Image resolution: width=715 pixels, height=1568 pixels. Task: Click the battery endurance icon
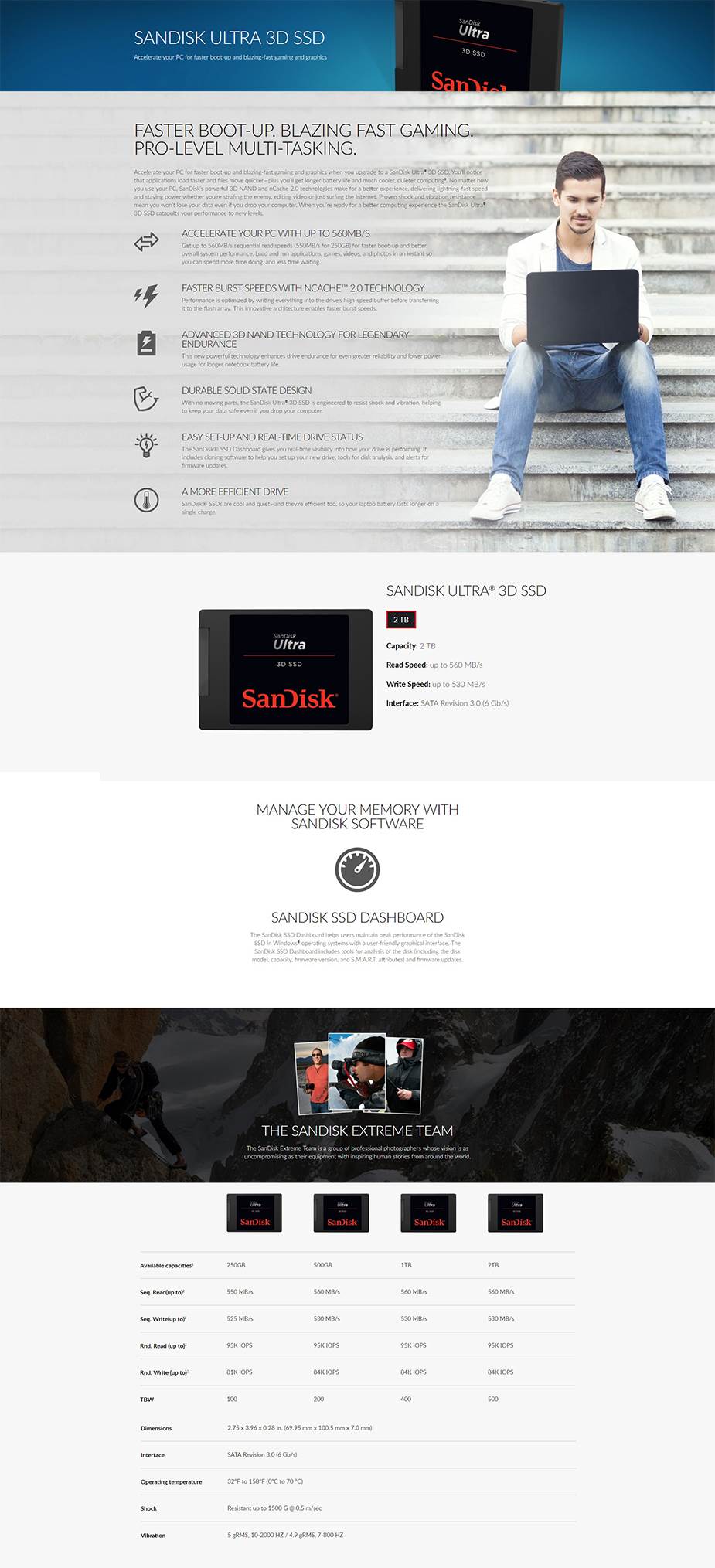(x=146, y=343)
